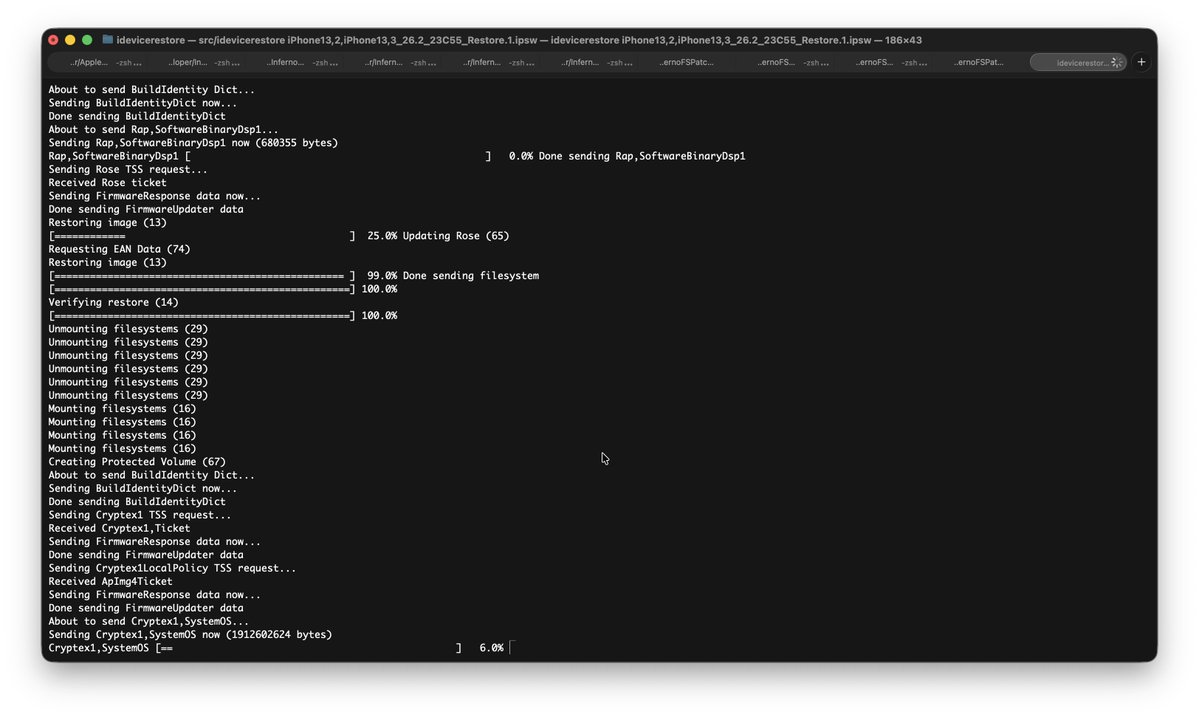Click 'Sending Cryptex1,SystemOS now (1912602624 bytes)'
The image size is (1199, 717).
(190, 634)
